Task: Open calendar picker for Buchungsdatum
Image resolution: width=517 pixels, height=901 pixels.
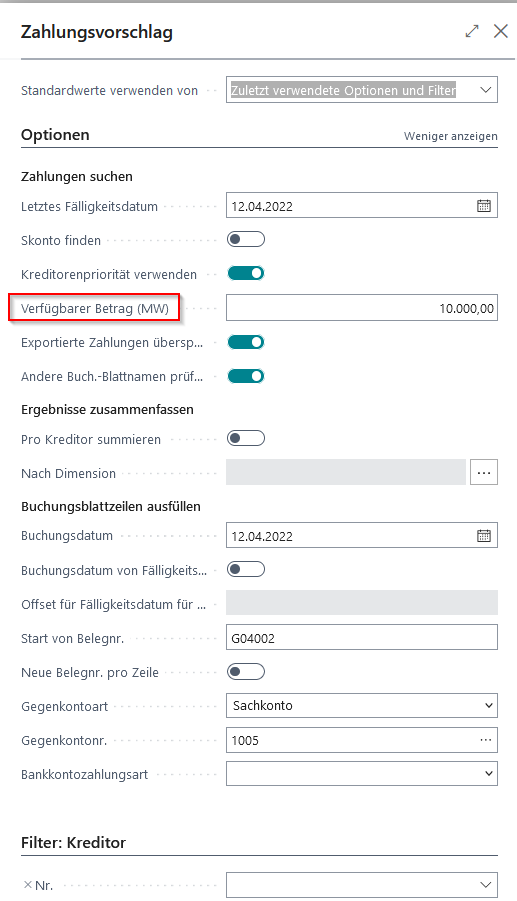Action: pos(484,536)
